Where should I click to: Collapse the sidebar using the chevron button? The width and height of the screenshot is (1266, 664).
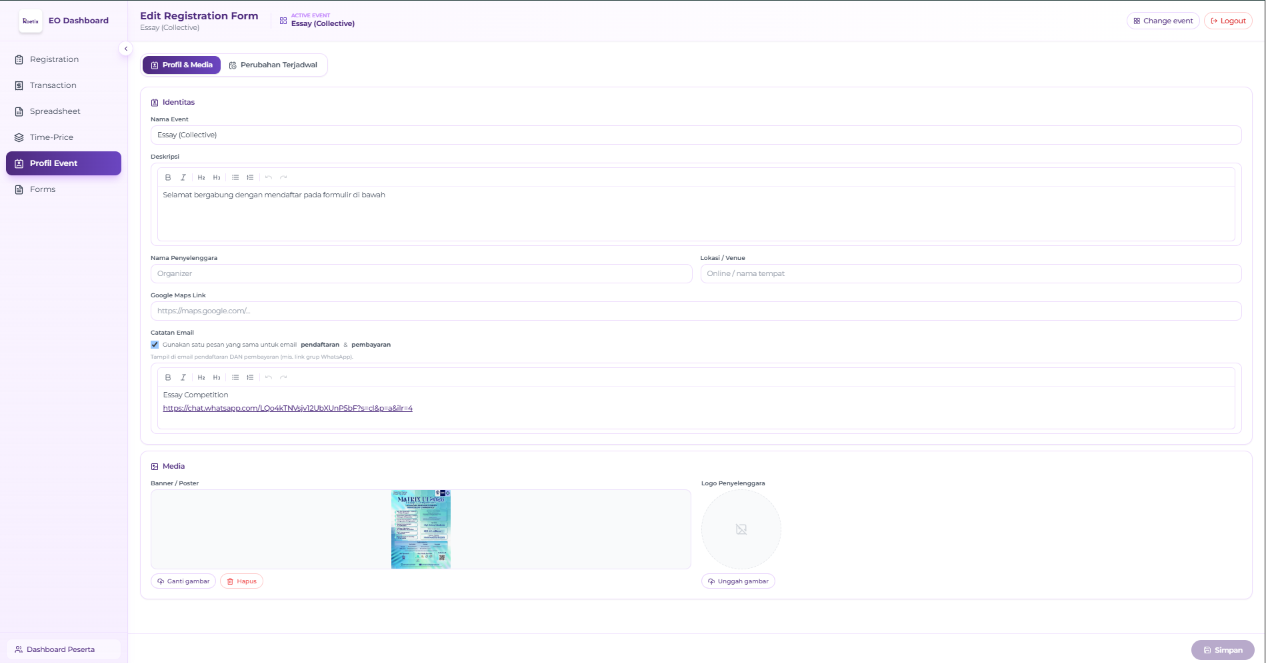pyautogui.click(x=126, y=49)
